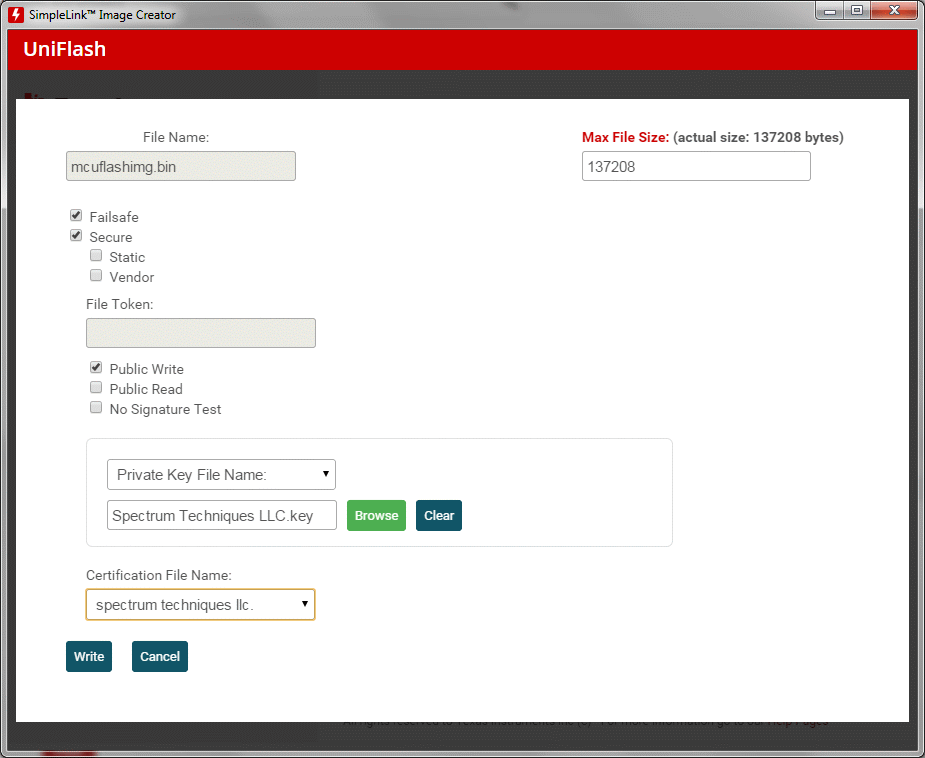Minimize the SimpleLink Image Creator window

coord(830,11)
